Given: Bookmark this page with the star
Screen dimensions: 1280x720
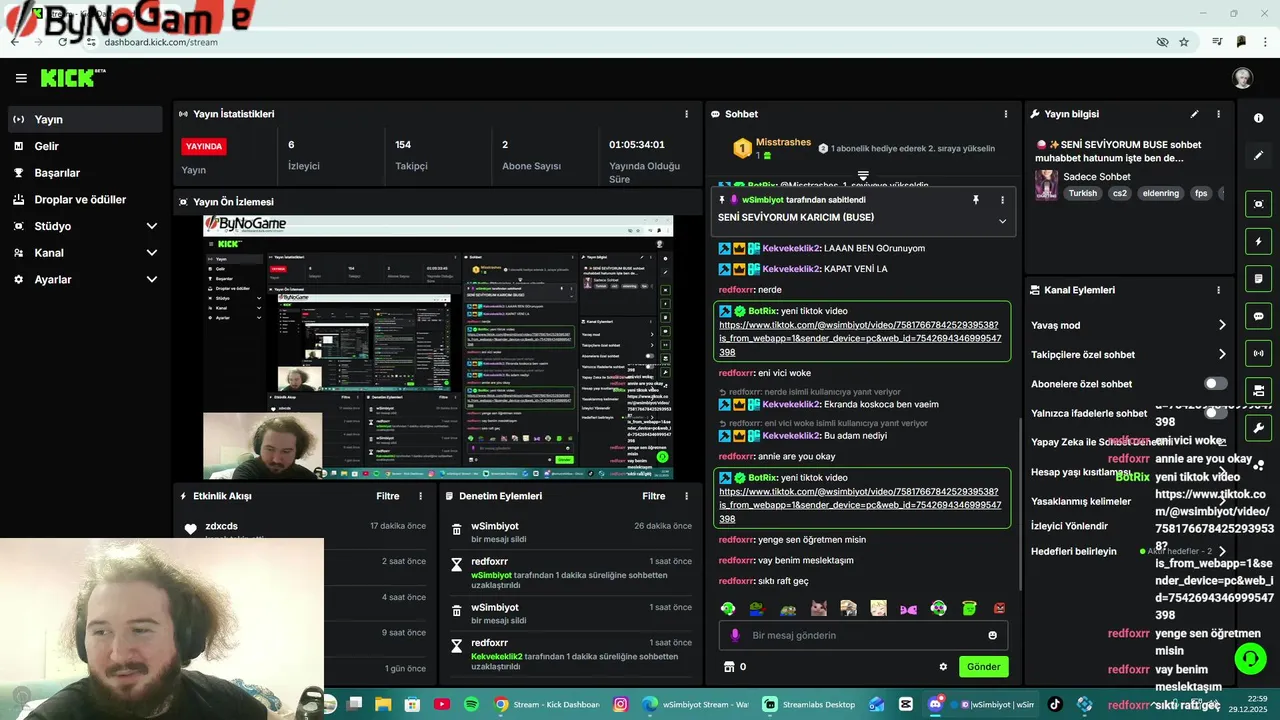Looking at the screenshot, I should (1184, 42).
